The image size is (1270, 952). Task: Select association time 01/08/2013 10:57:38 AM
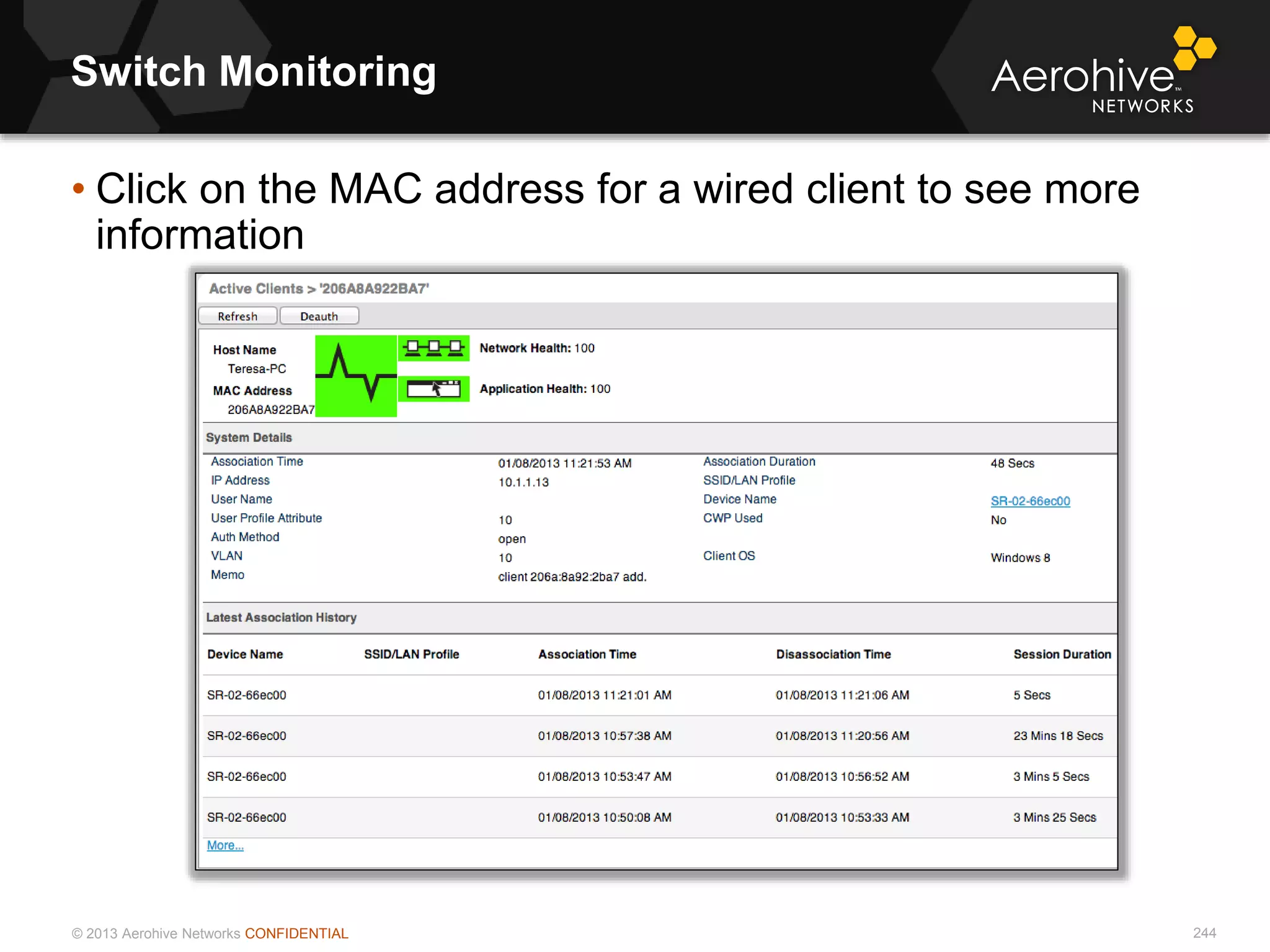click(605, 736)
